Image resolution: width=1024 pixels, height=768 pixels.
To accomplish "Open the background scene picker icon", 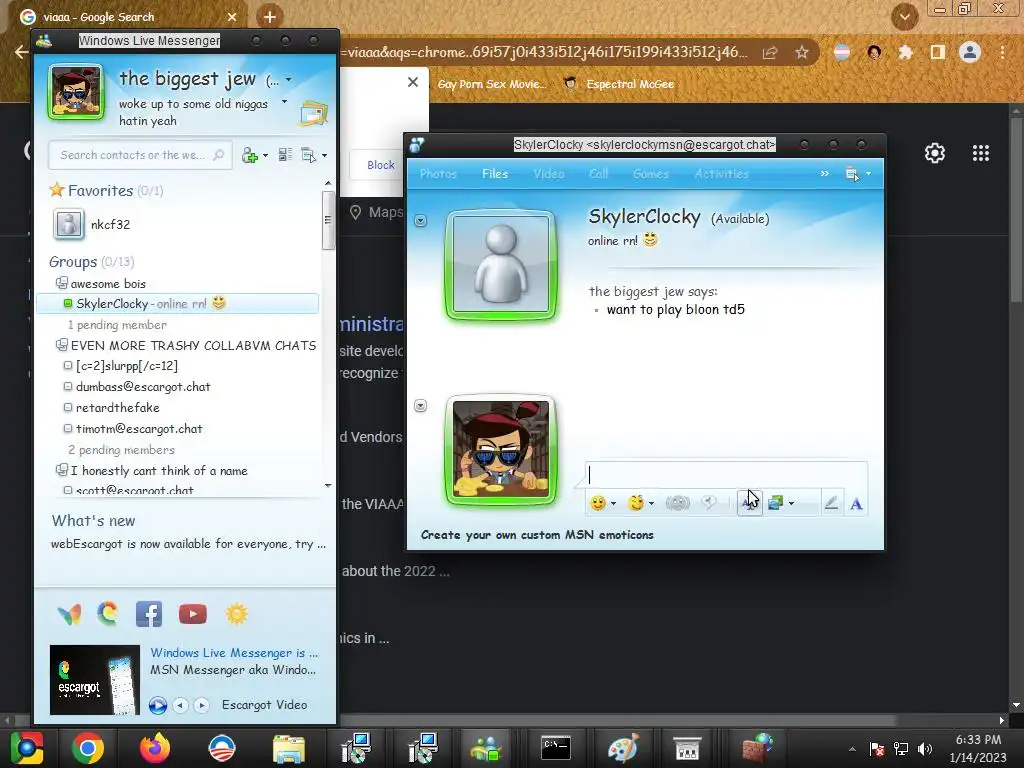I will 775,503.
